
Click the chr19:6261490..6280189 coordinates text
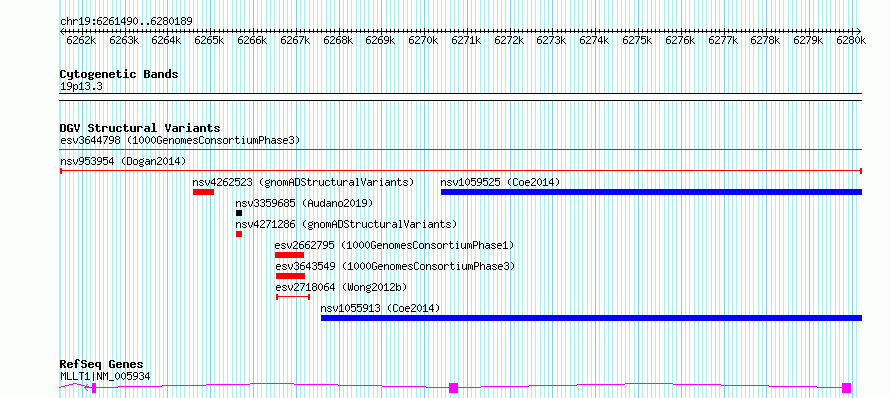[126, 21]
